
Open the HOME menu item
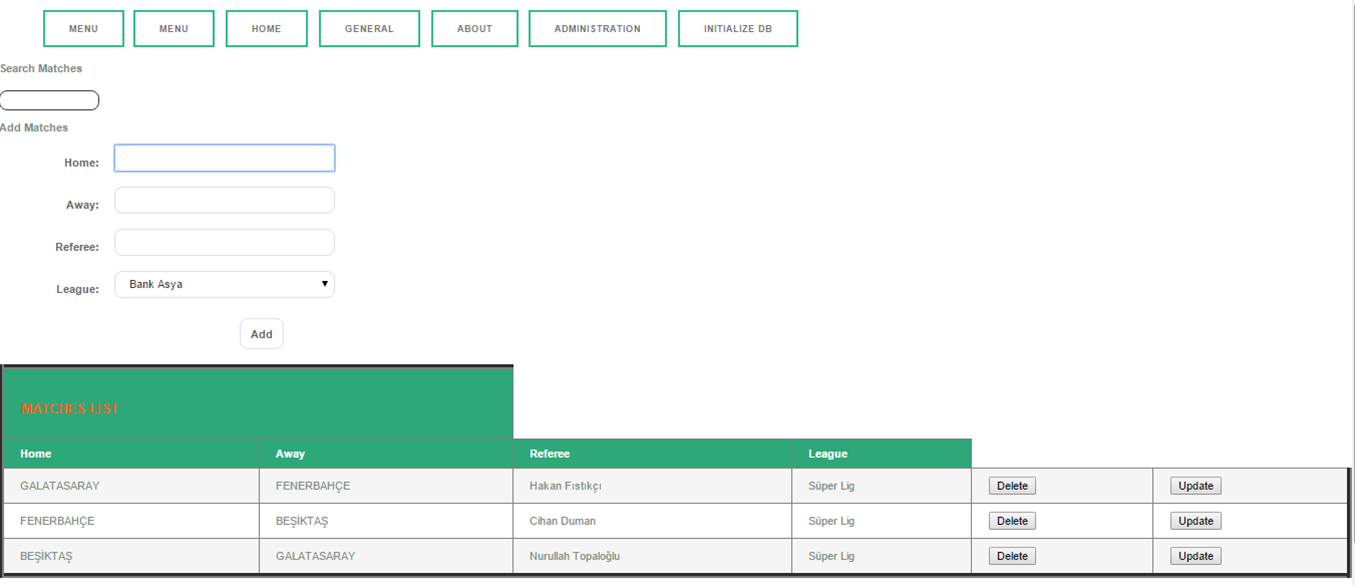[266, 29]
